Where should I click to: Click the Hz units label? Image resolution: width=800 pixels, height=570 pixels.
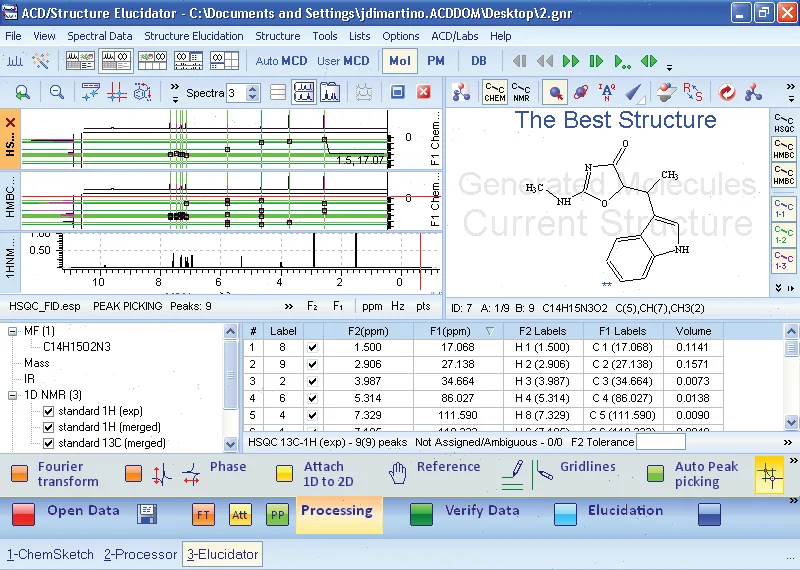click(398, 306)
